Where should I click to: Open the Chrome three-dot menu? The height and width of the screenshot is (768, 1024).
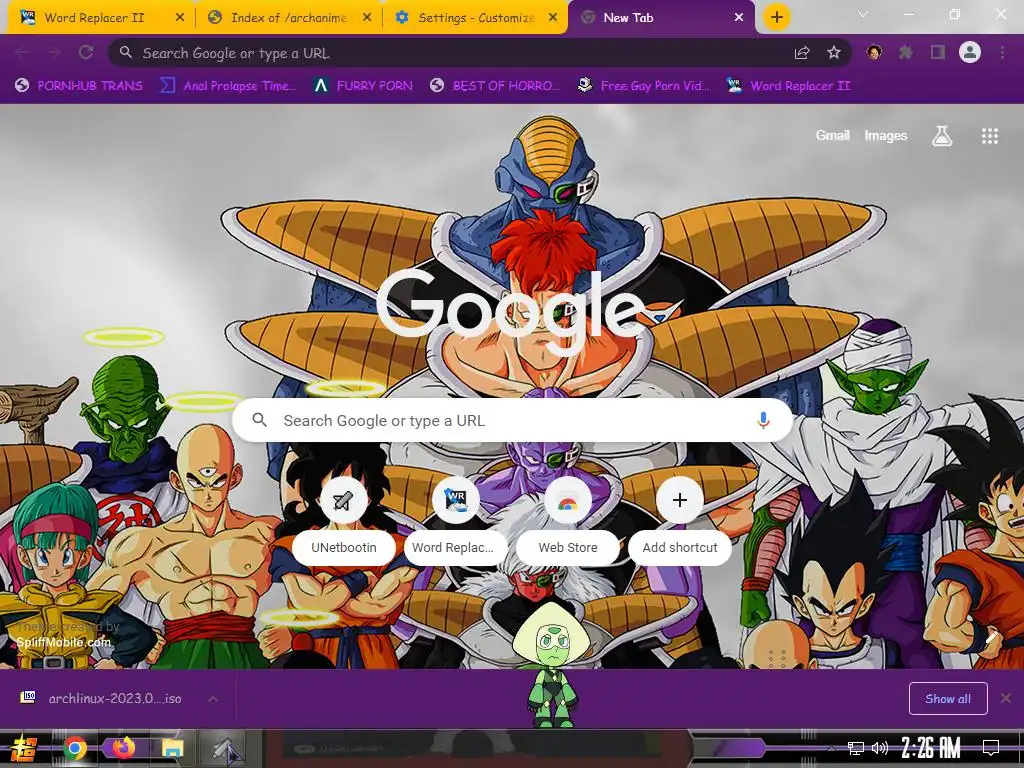pos(1002,52)
